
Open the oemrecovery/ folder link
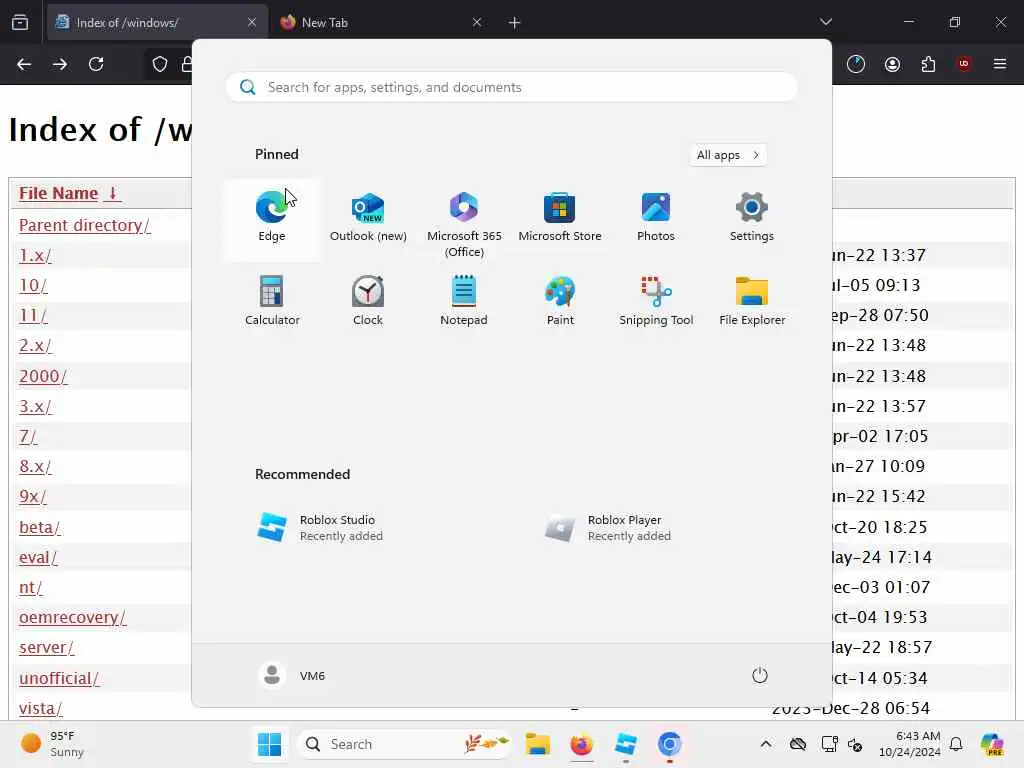72,617
